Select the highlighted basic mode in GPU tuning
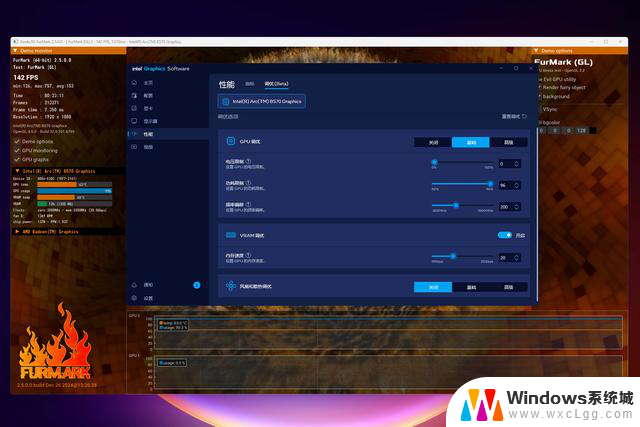640x427 pixels. coord(471,142)
